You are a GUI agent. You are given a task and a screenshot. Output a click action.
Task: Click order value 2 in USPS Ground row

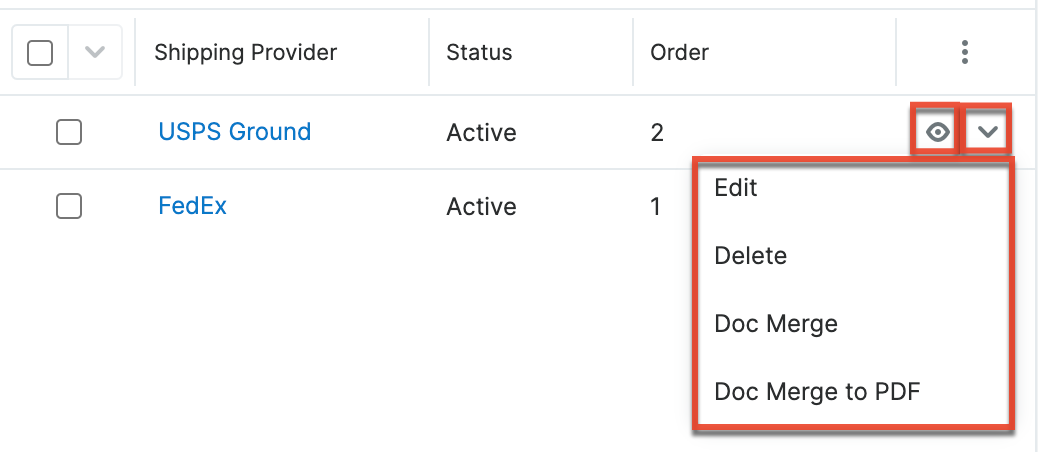click(657, 132)
